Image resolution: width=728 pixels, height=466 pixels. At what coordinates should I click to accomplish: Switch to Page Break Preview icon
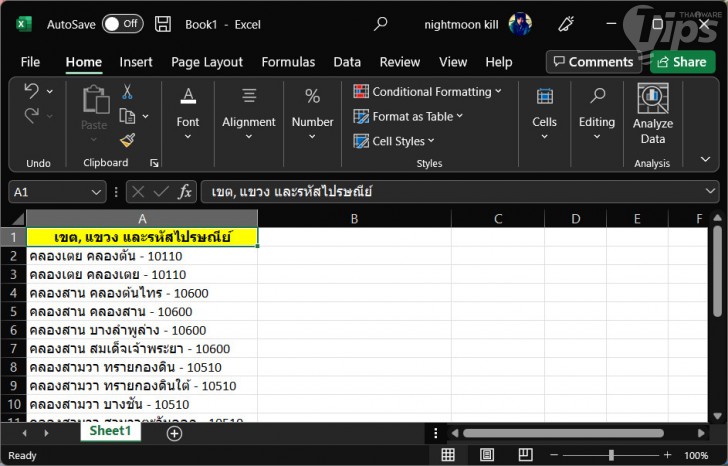(525, 455)
